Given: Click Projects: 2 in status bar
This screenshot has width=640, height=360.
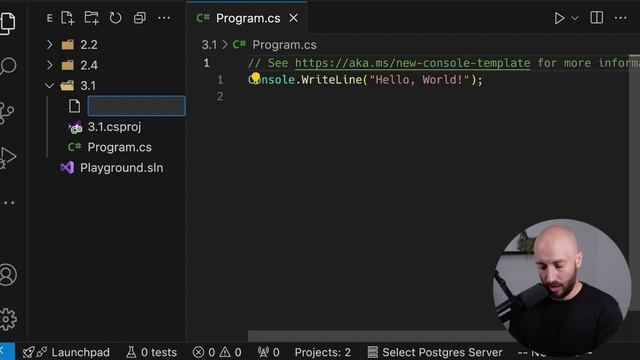Looking at the screenshot, I should coord(322,352).
